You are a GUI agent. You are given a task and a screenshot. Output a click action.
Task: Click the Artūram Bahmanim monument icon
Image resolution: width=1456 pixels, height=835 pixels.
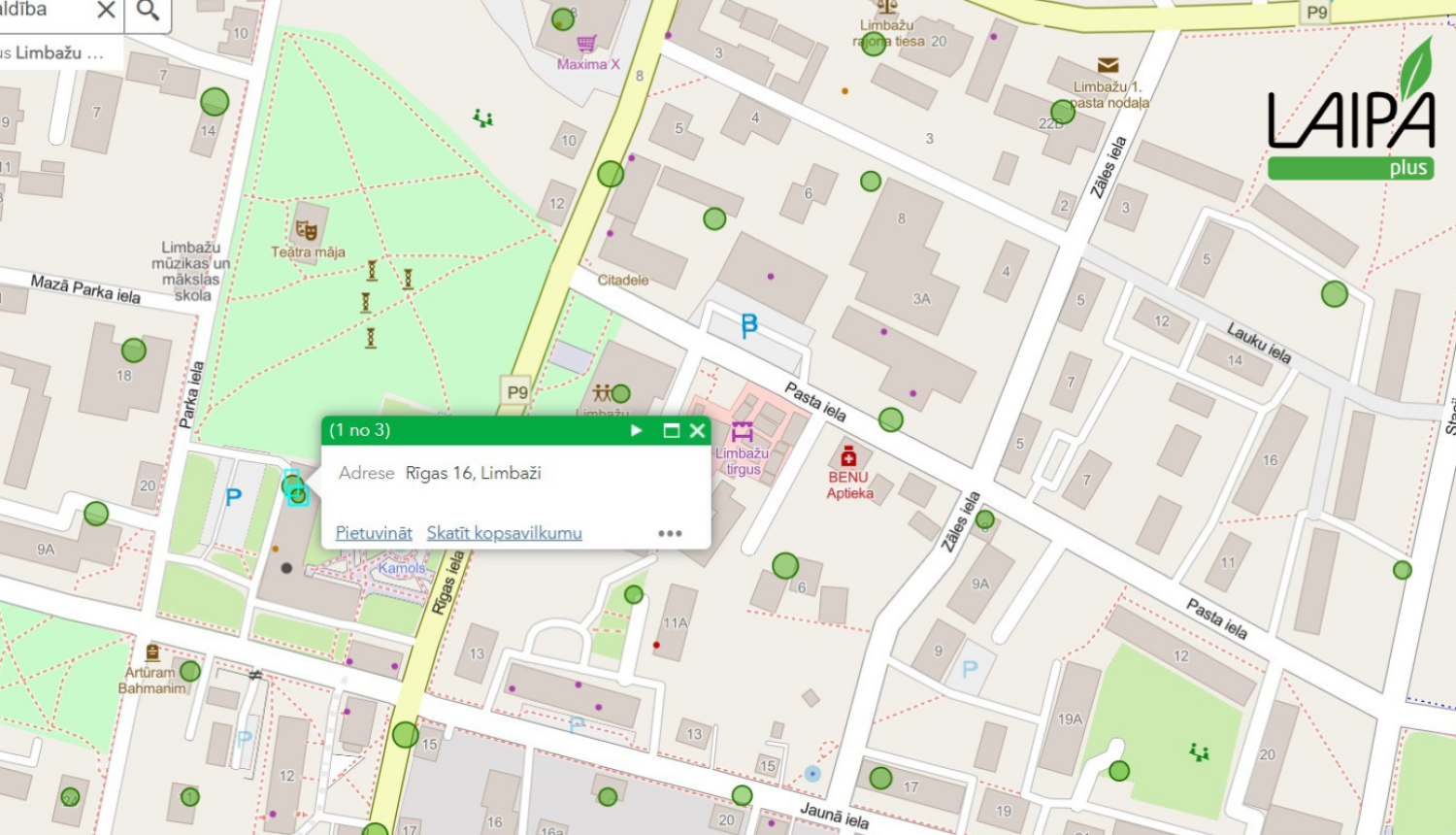(152, 652)
